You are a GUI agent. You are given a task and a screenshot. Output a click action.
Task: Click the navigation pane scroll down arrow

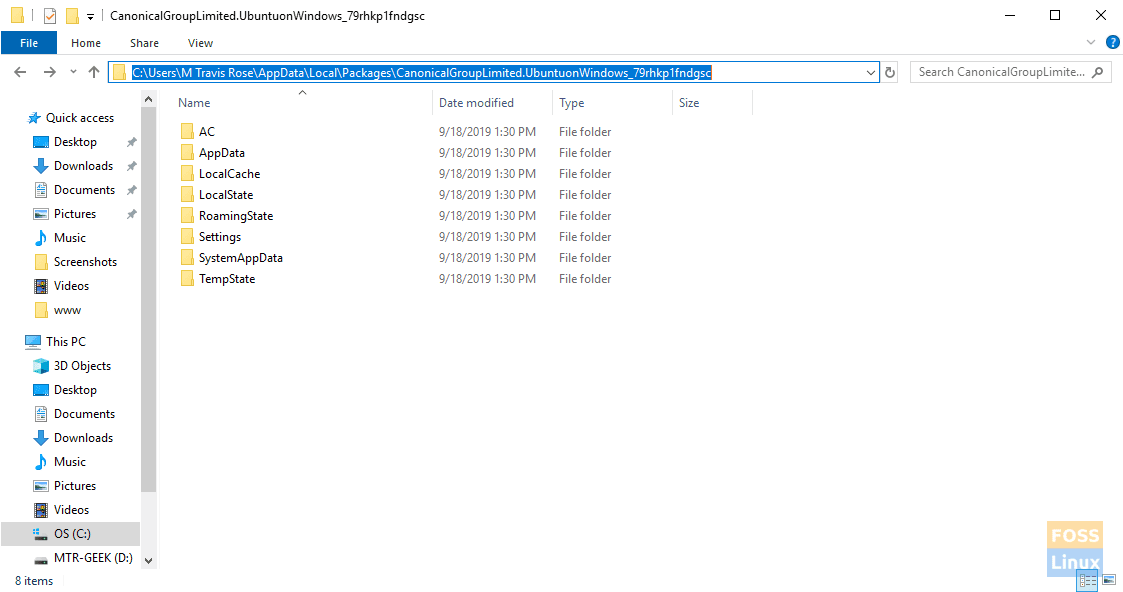tap(148, 561)
